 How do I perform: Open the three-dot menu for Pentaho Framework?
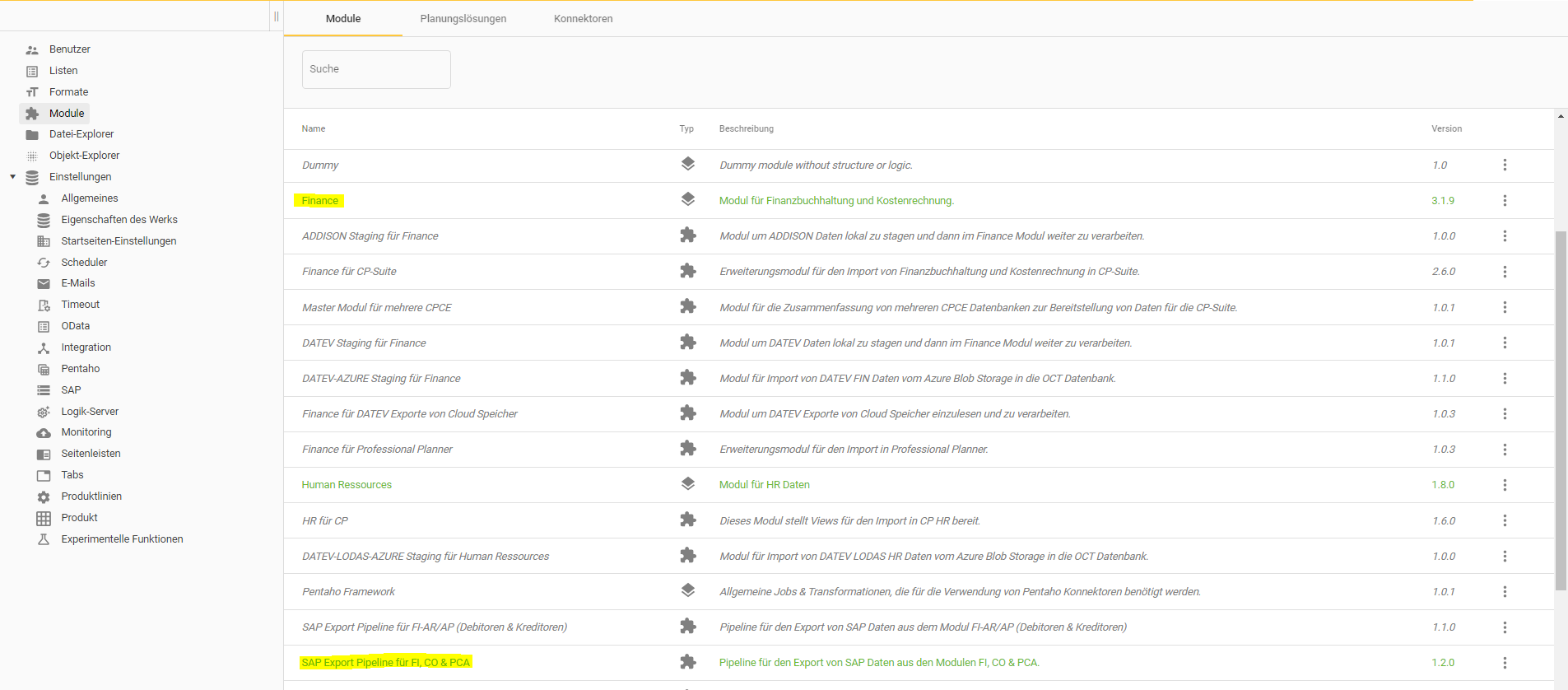[1504, 592]
